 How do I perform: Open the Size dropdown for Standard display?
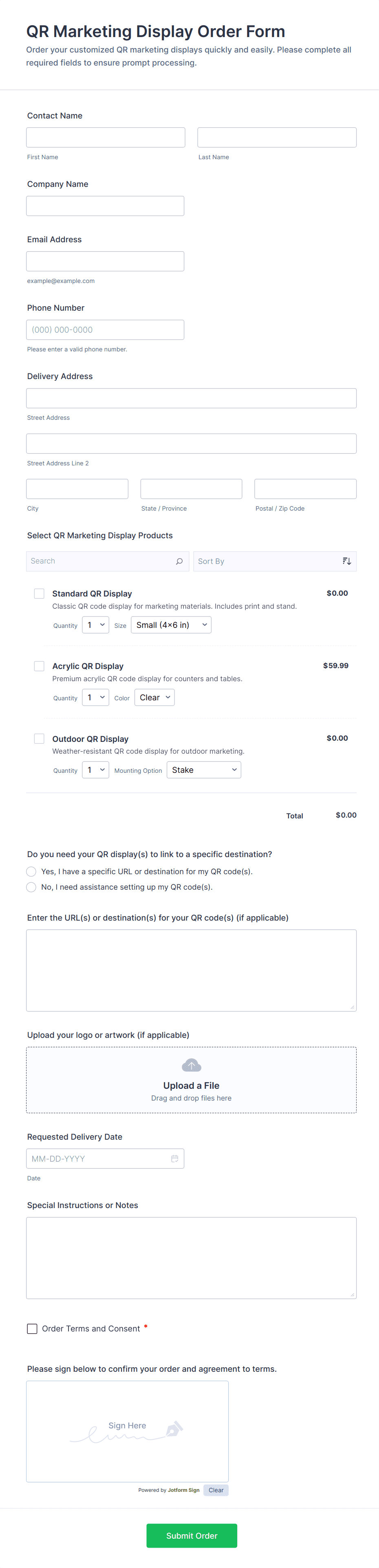coord(171,625)
